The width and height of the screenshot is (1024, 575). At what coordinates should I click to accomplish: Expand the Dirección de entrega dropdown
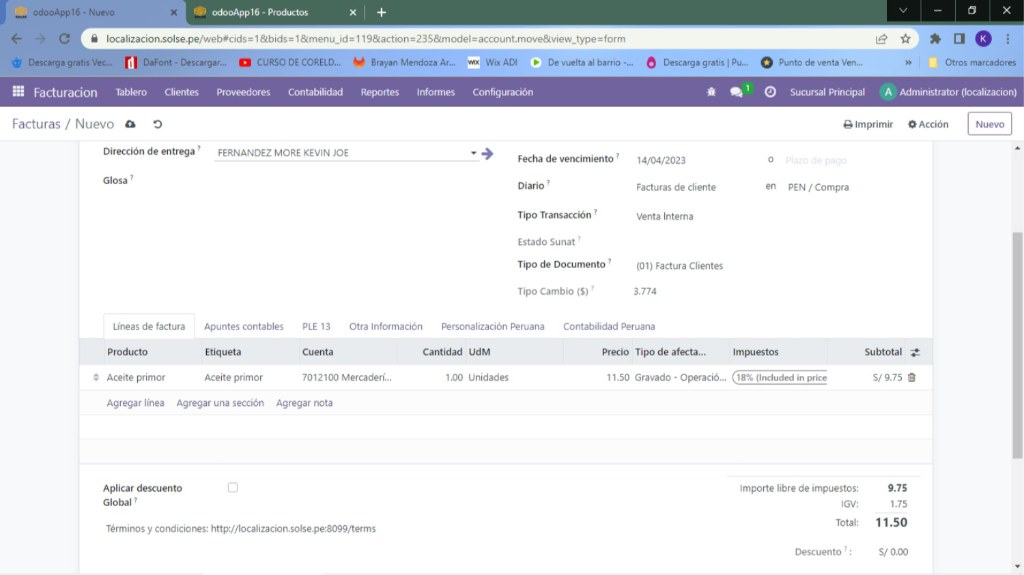[x=473, y=153]
